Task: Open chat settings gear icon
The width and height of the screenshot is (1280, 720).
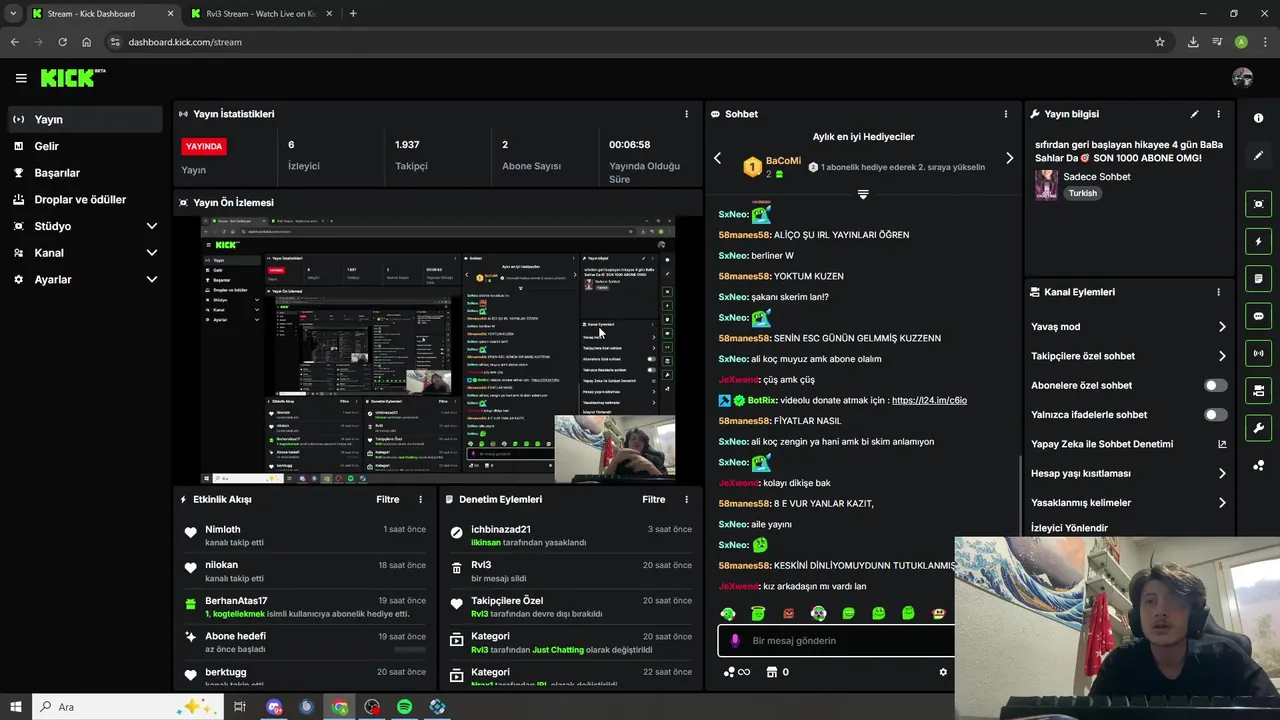Action: [x=942, y=672]
